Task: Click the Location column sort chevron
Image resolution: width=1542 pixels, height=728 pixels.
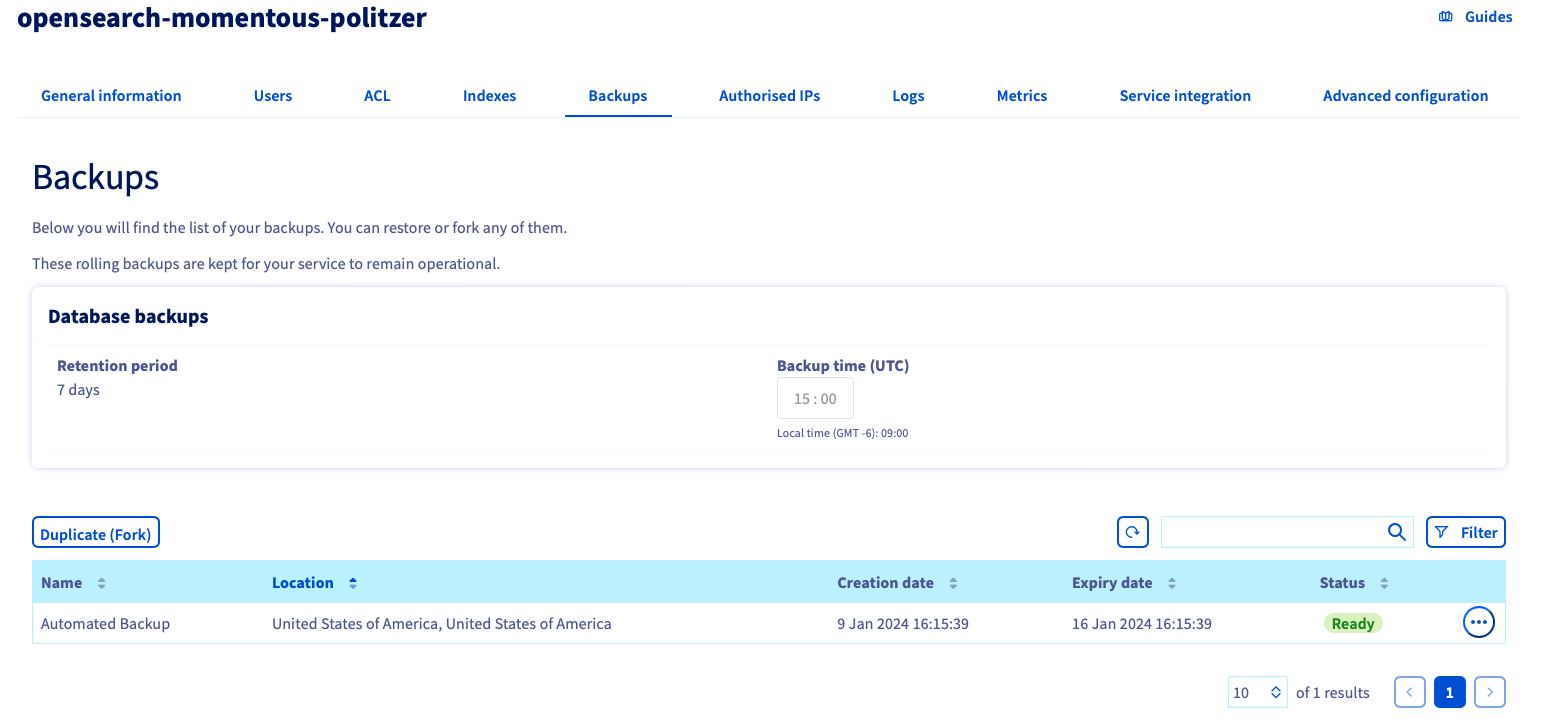Action: click(x=352, y=582)
